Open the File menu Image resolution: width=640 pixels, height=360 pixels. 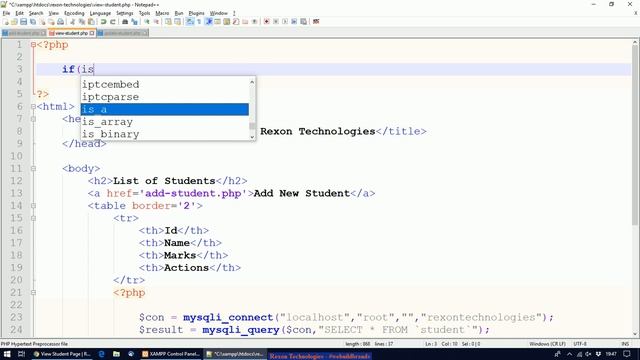point(6,13)
